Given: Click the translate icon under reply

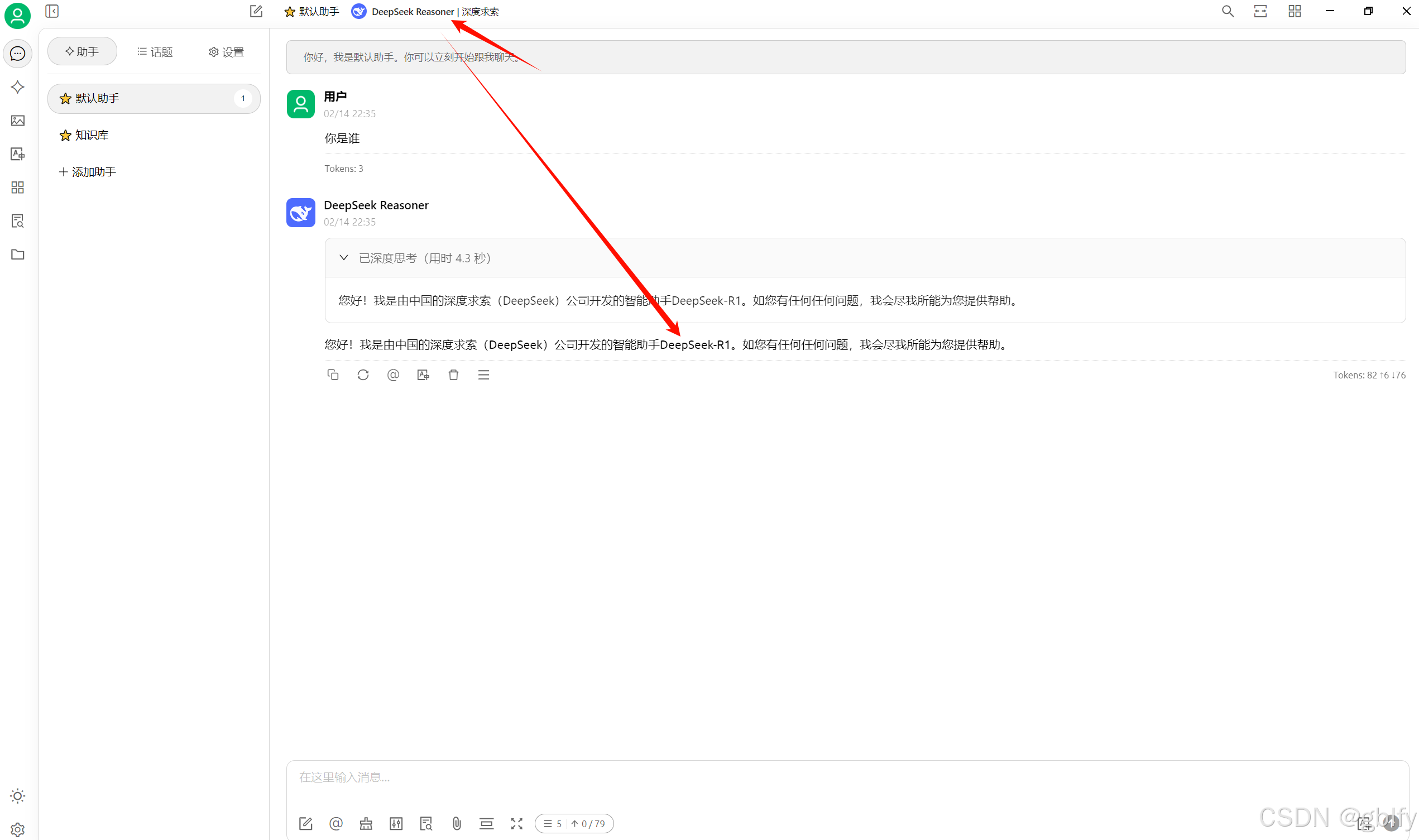Looking at the screenshot, I should [x=423, y=375].
